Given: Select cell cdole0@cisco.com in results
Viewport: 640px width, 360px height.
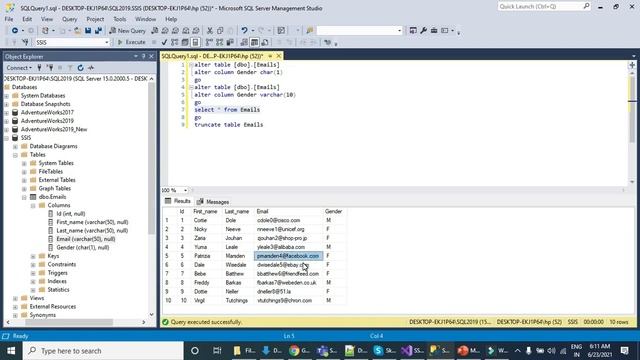Looking at the screenshot, I should [x=288, y=220].
